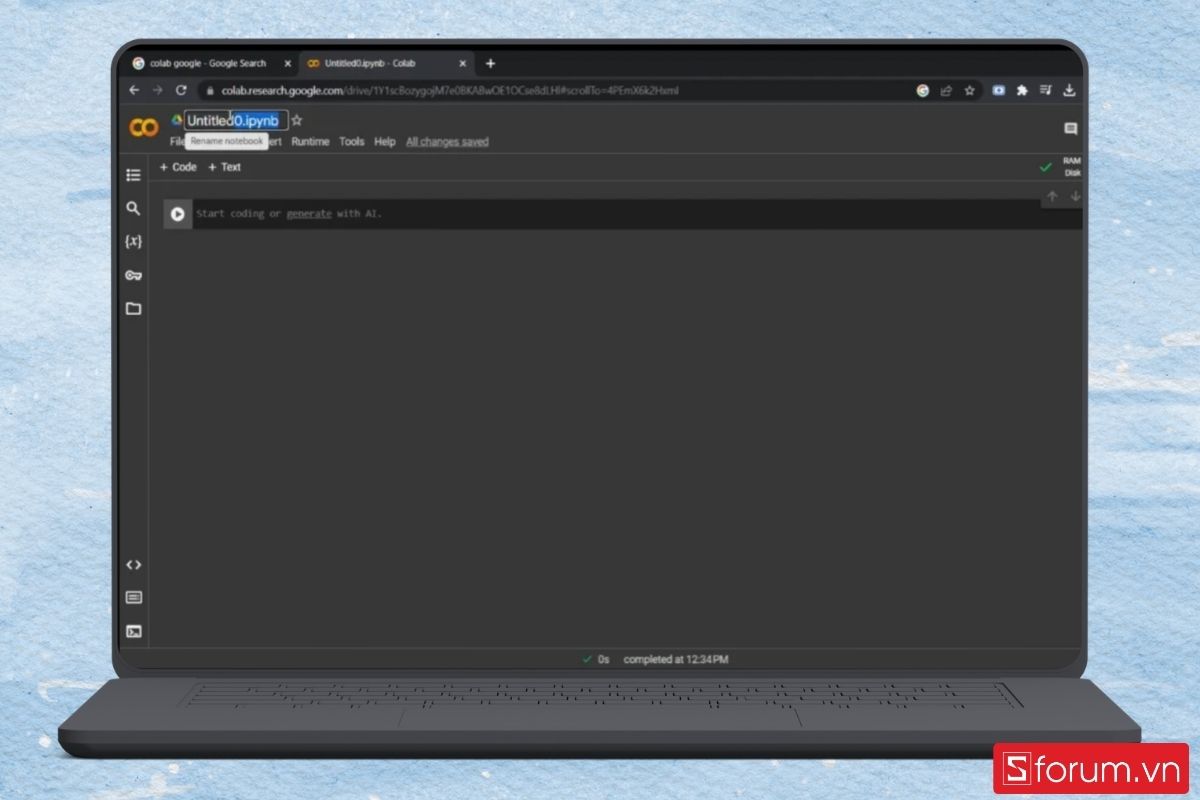Viewport: 1200px width, 800px height.
Task: Go forward in browser
Action: click(x=157, y=90)
